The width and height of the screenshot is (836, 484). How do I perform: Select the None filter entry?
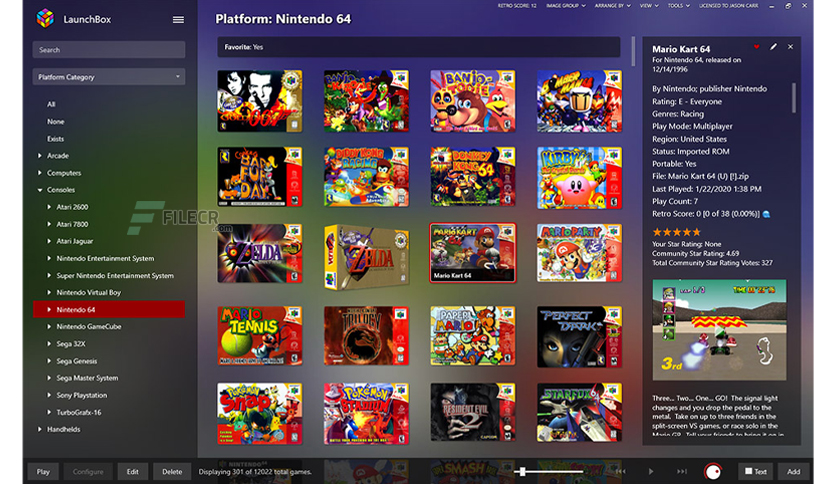[55, 122]
